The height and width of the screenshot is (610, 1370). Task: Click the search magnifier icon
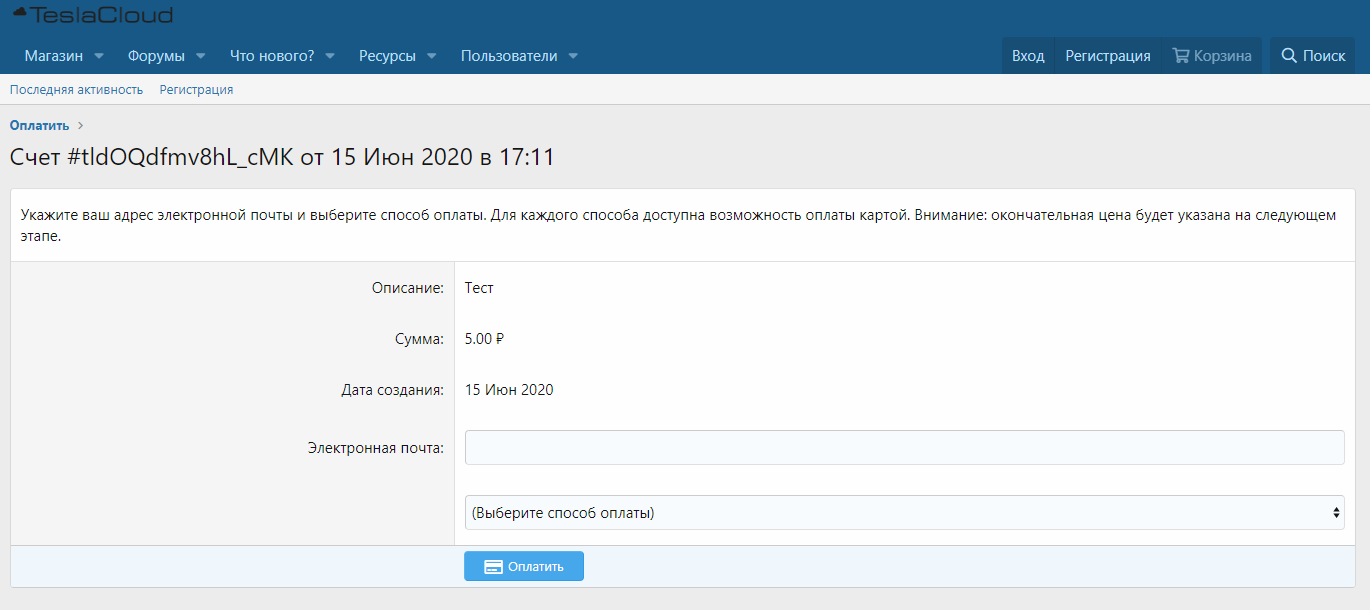point(1289,56)
